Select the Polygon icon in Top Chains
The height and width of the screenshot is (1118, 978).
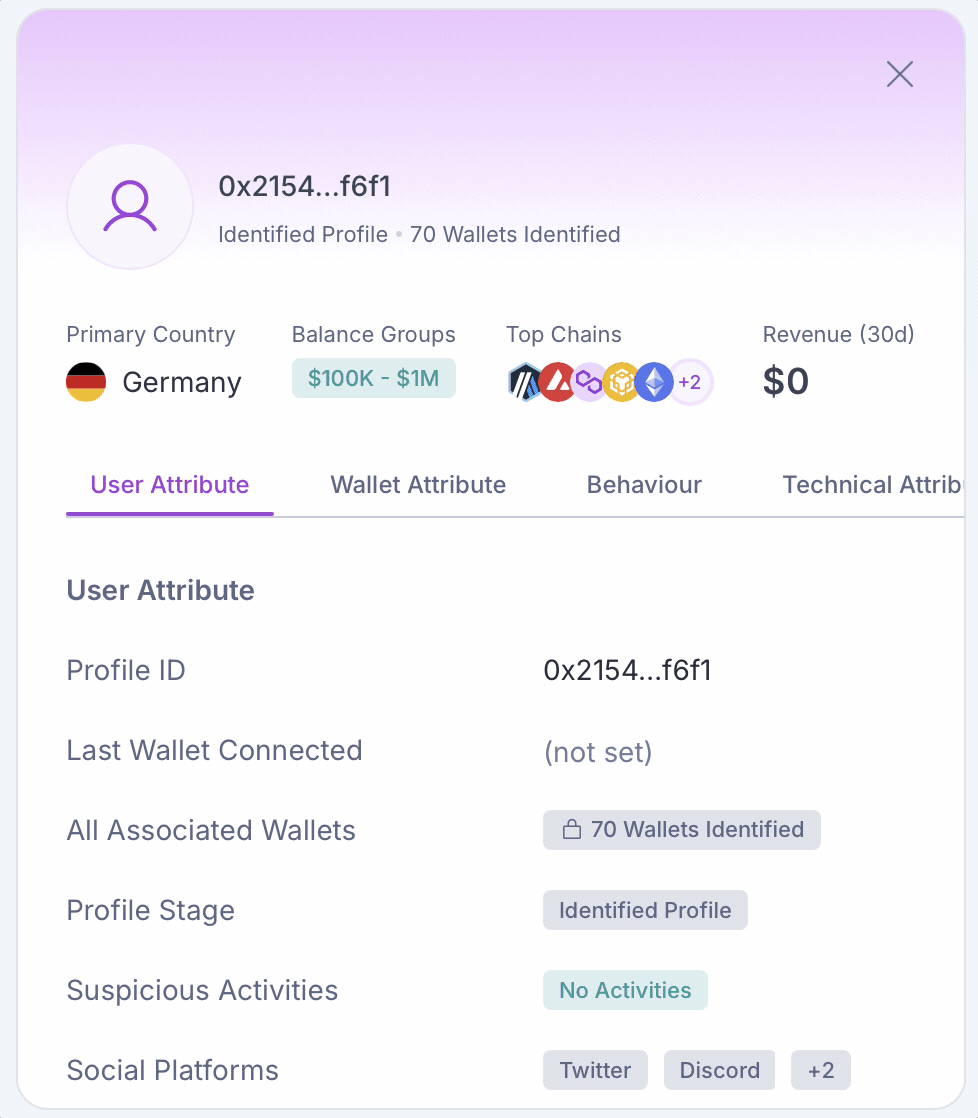pos(588,381)
